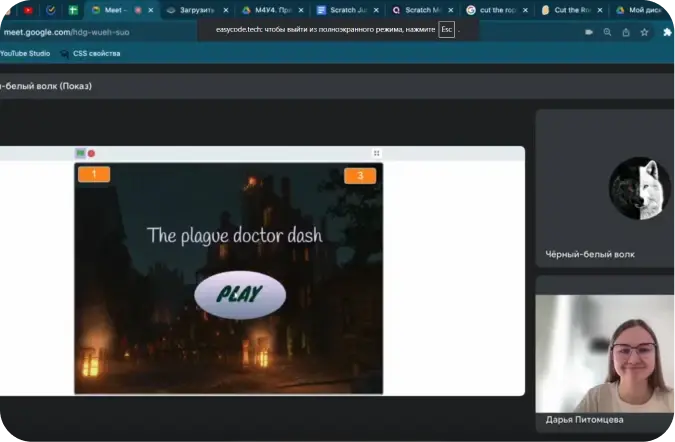The width and height of the screenshot is (675, 442).
Task: Open the extensions puzzle icon
Action: coord(667,32)
